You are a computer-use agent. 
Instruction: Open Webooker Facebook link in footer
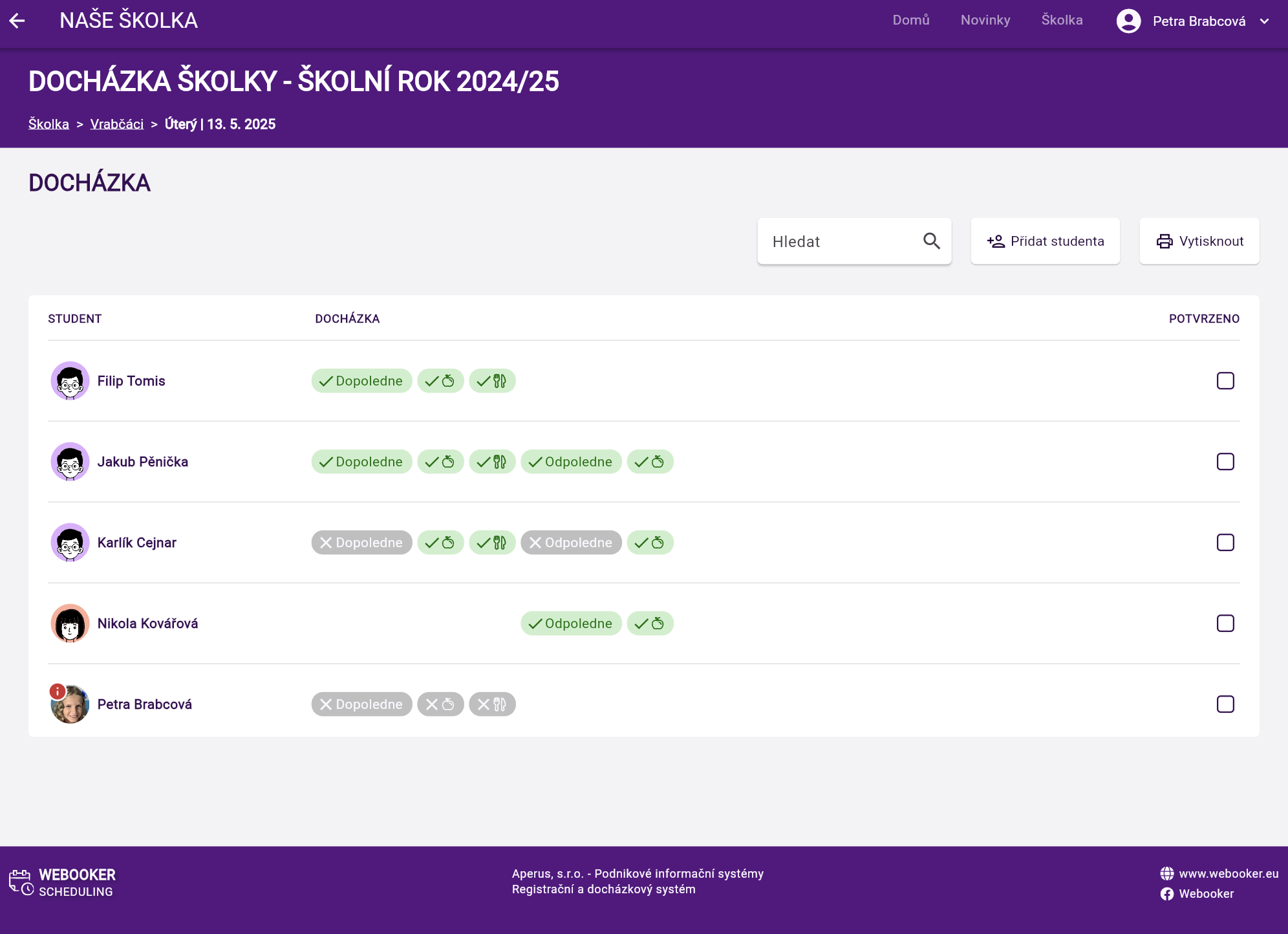point(1205,893)
